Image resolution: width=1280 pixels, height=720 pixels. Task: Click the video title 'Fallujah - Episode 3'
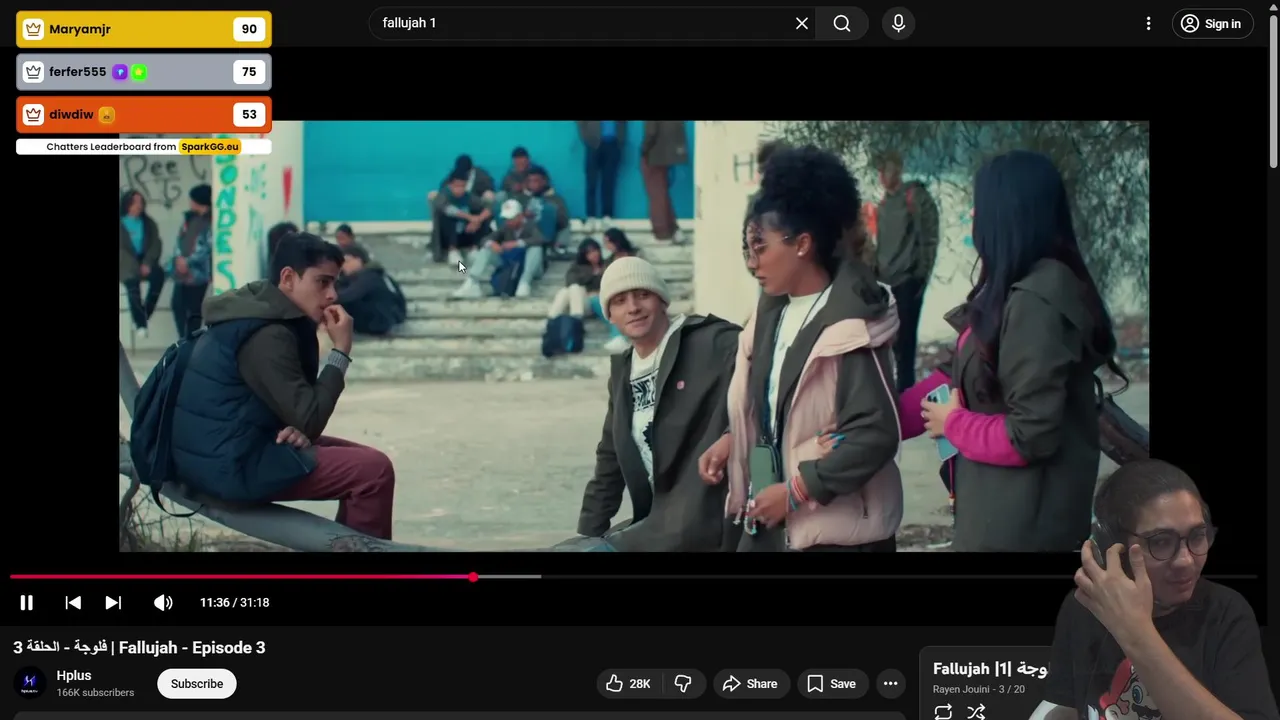click(139, 648)
